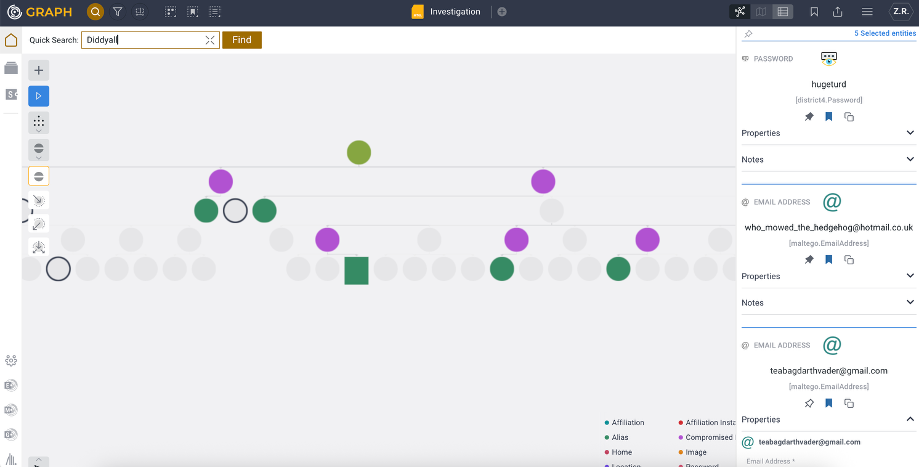Select the green square node
Viewport: 920px width, 468px height.
(356, 270)
